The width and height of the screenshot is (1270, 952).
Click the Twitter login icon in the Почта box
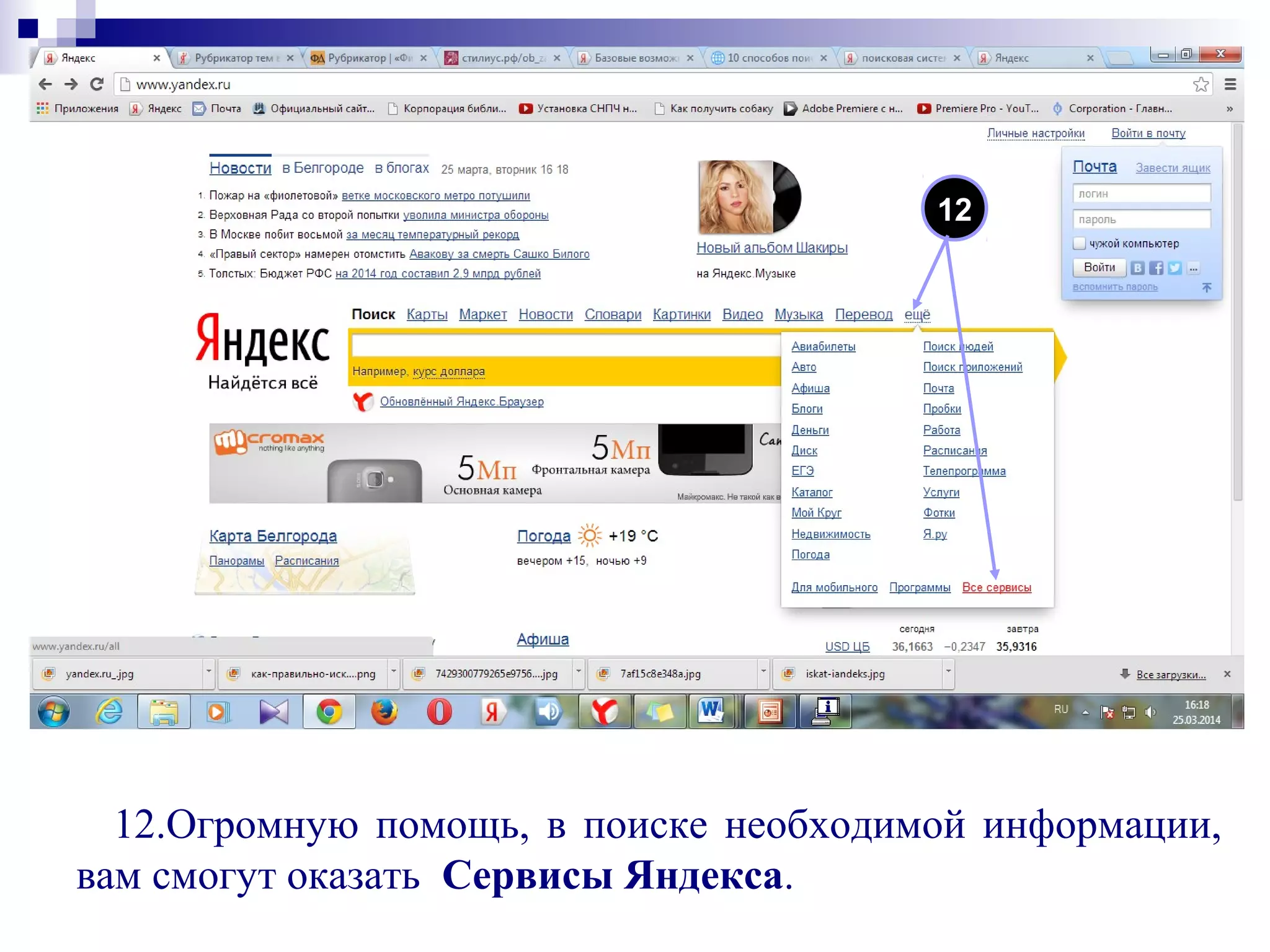(x=1175, y=268)
